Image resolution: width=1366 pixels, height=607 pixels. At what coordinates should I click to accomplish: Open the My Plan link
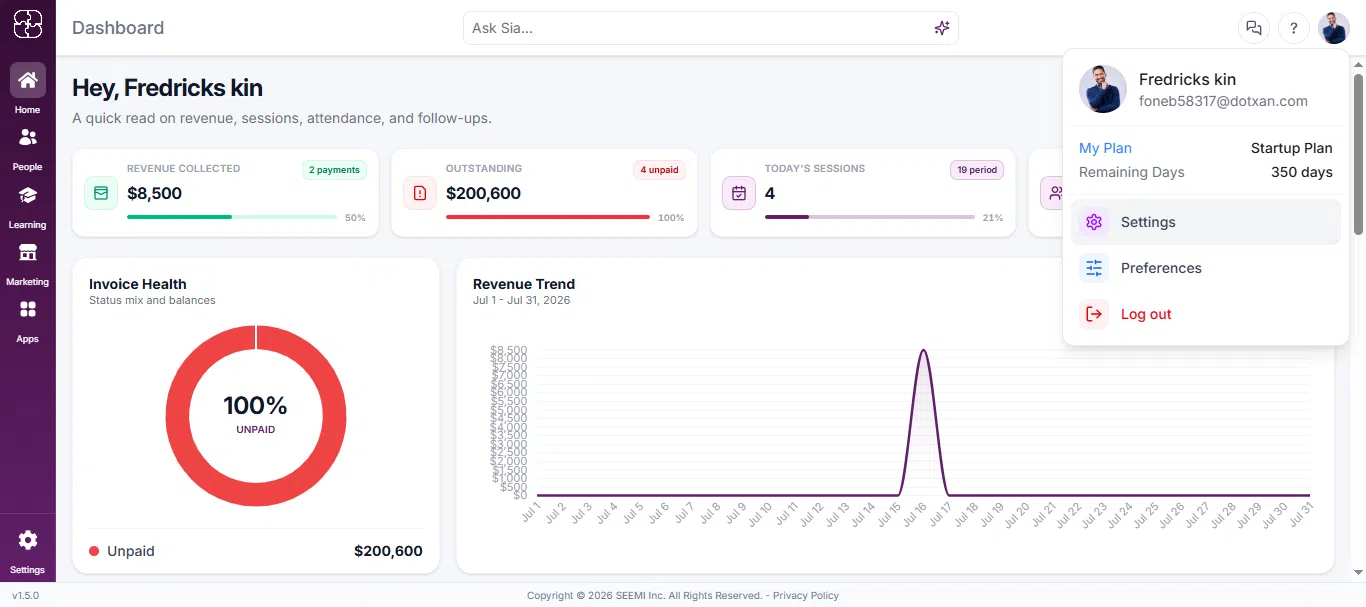point(1105,148)
